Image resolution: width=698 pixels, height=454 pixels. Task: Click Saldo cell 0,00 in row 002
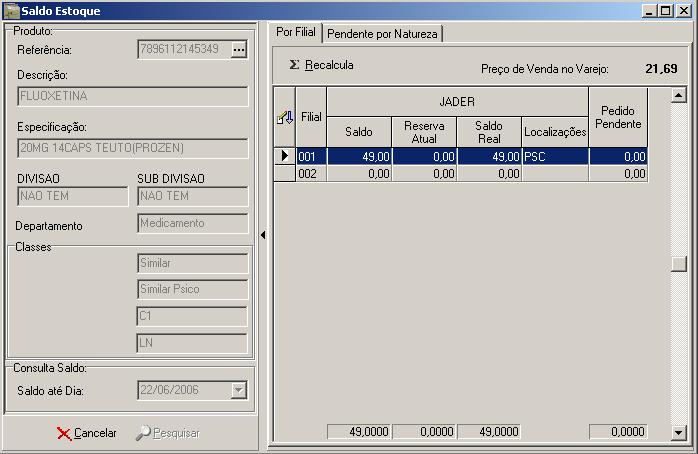tap(359, 173)
